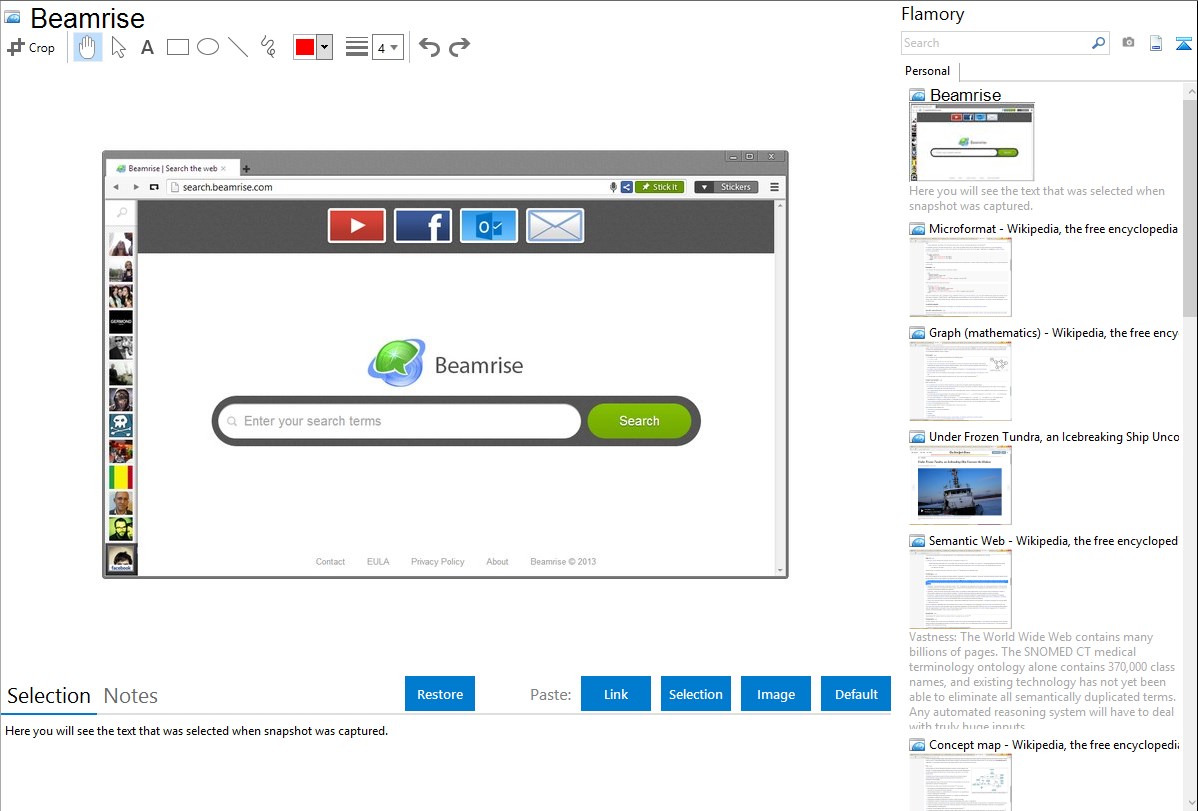Select Under Frozen Tundra snapshot title
The image size is (1198, 811).
click(x=1054, y=437)
